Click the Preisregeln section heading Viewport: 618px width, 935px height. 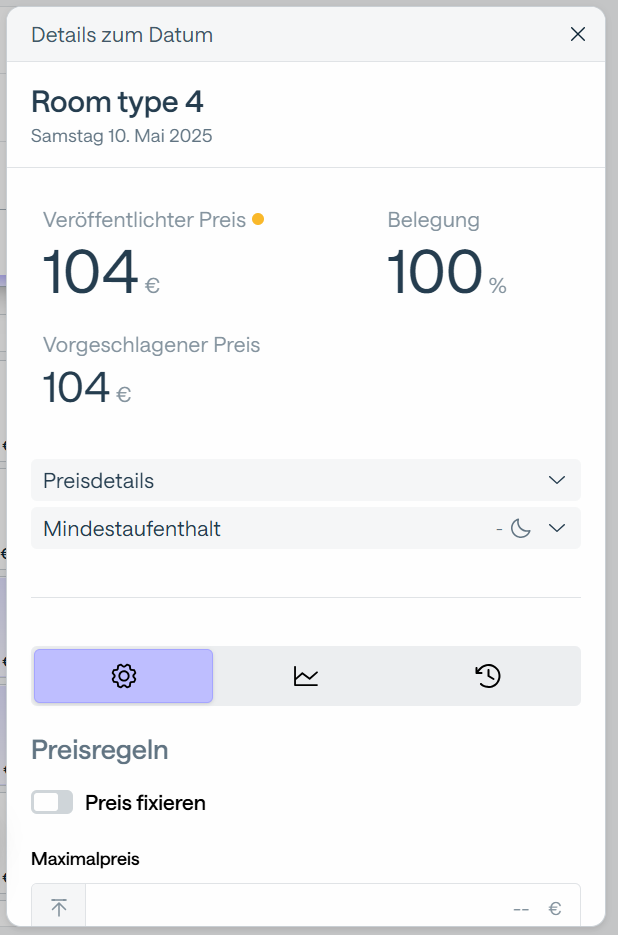click(x=100, y=750)
